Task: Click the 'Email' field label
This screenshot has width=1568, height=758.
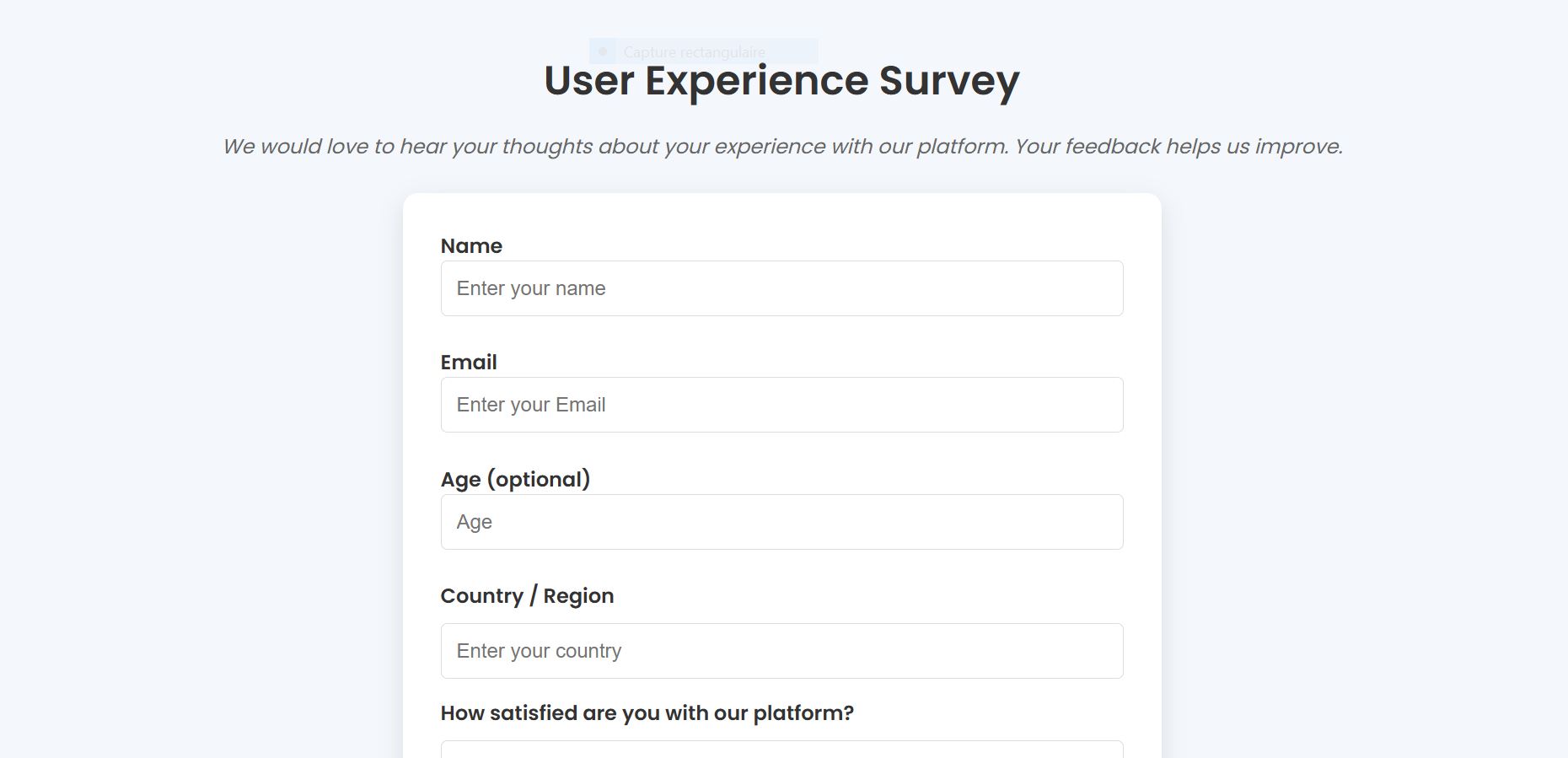Action: [x=469, y=362]
